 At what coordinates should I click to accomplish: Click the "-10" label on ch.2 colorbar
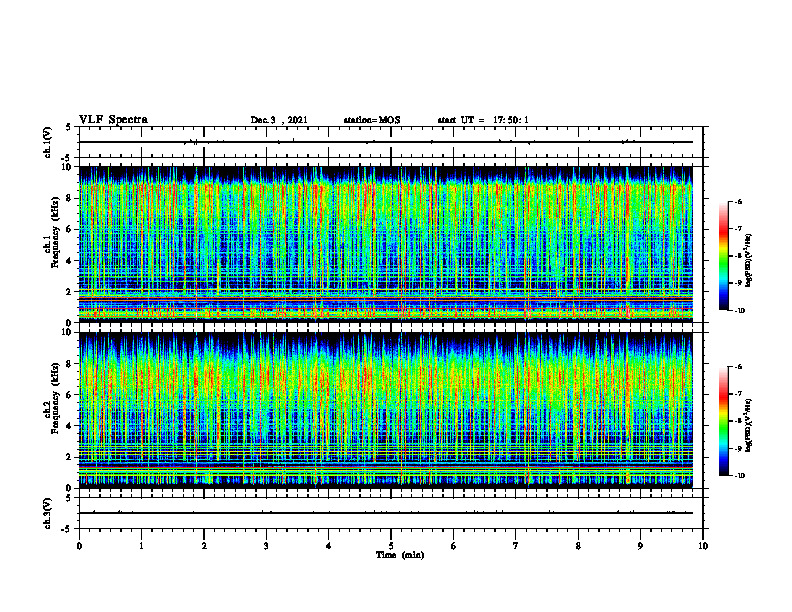739,476
